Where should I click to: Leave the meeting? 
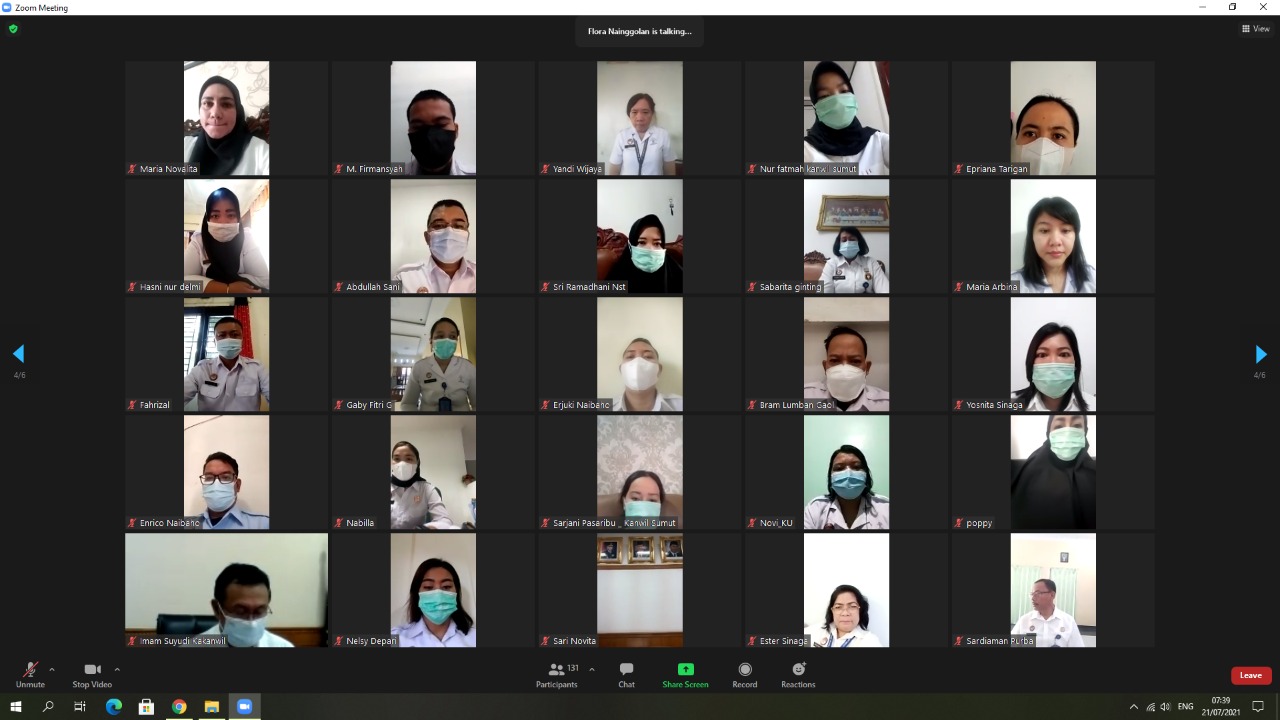pos(1250,675)
